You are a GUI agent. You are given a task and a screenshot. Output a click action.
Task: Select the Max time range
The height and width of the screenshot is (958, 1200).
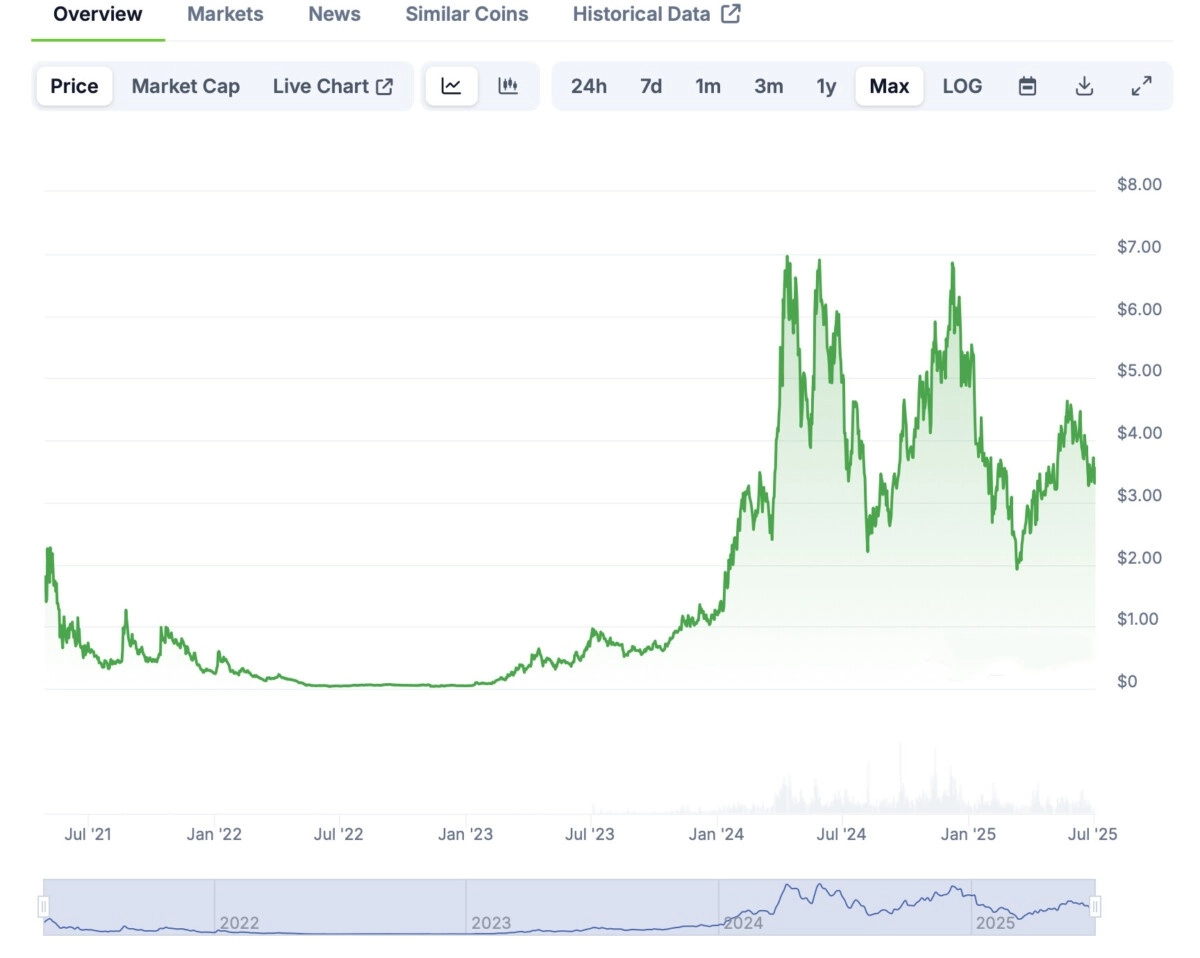pos(889,86)
